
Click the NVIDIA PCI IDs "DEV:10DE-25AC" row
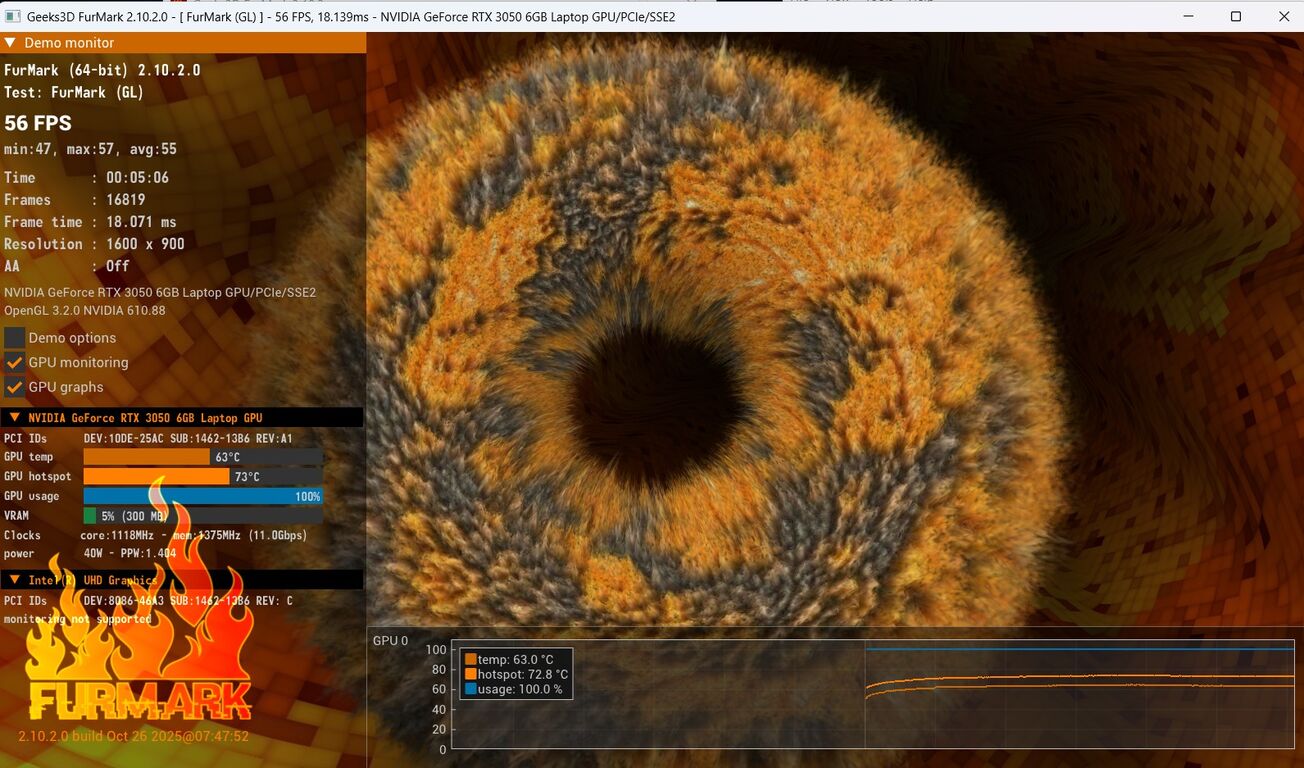(148, 439)
